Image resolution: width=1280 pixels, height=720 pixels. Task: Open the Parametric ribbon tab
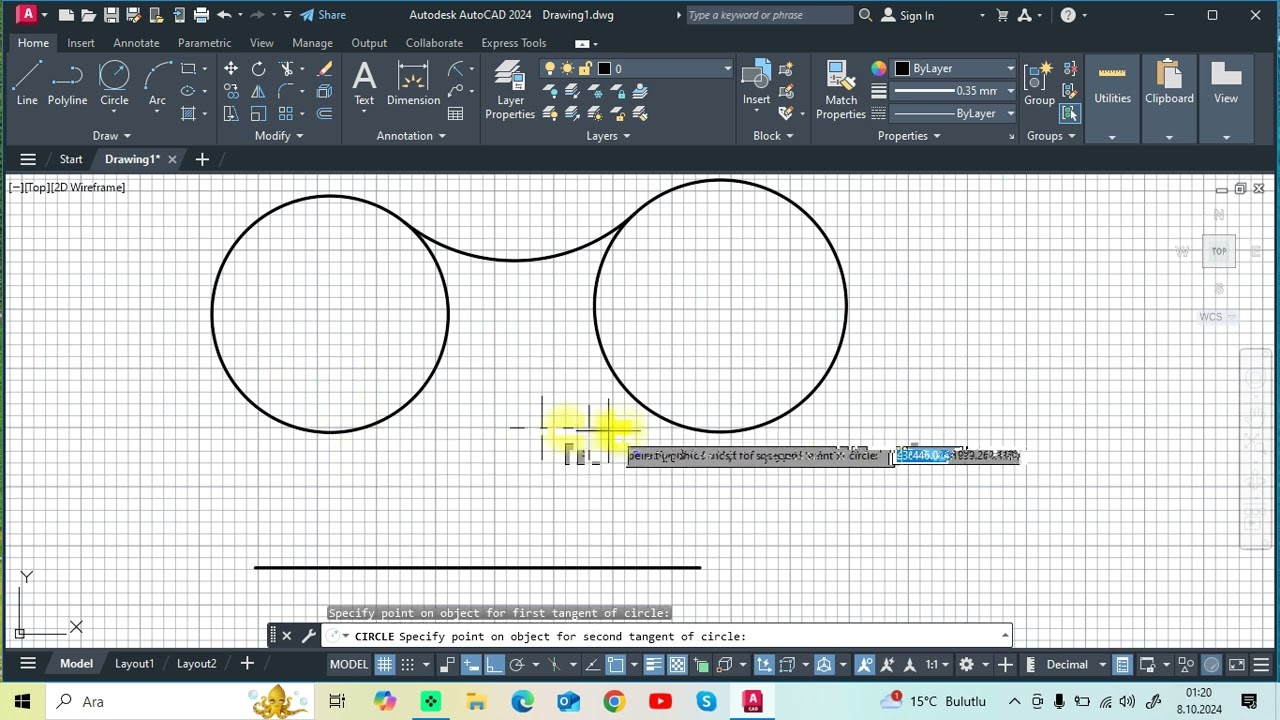point(204,43)
